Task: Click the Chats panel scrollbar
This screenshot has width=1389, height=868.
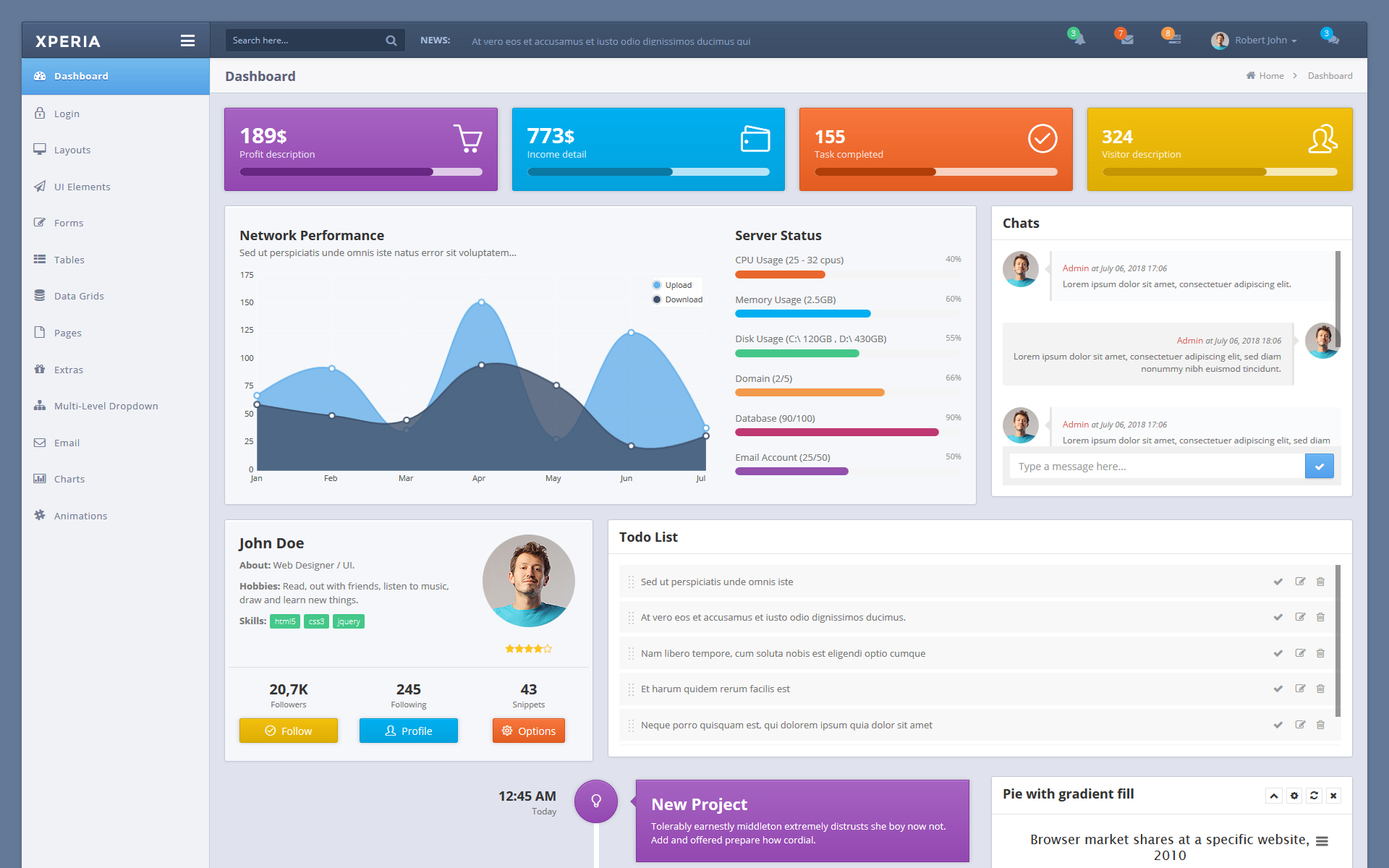Action: pyautogui.click(x=1338, y=301)
